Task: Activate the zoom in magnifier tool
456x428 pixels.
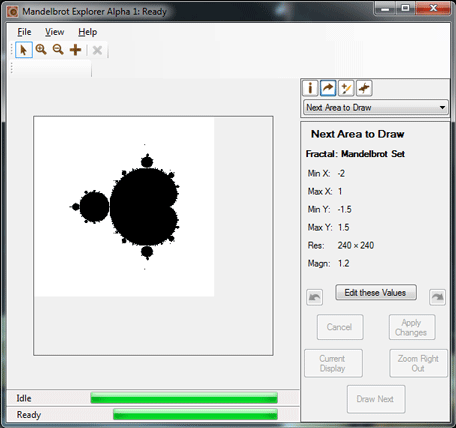Action: point(41,50)
